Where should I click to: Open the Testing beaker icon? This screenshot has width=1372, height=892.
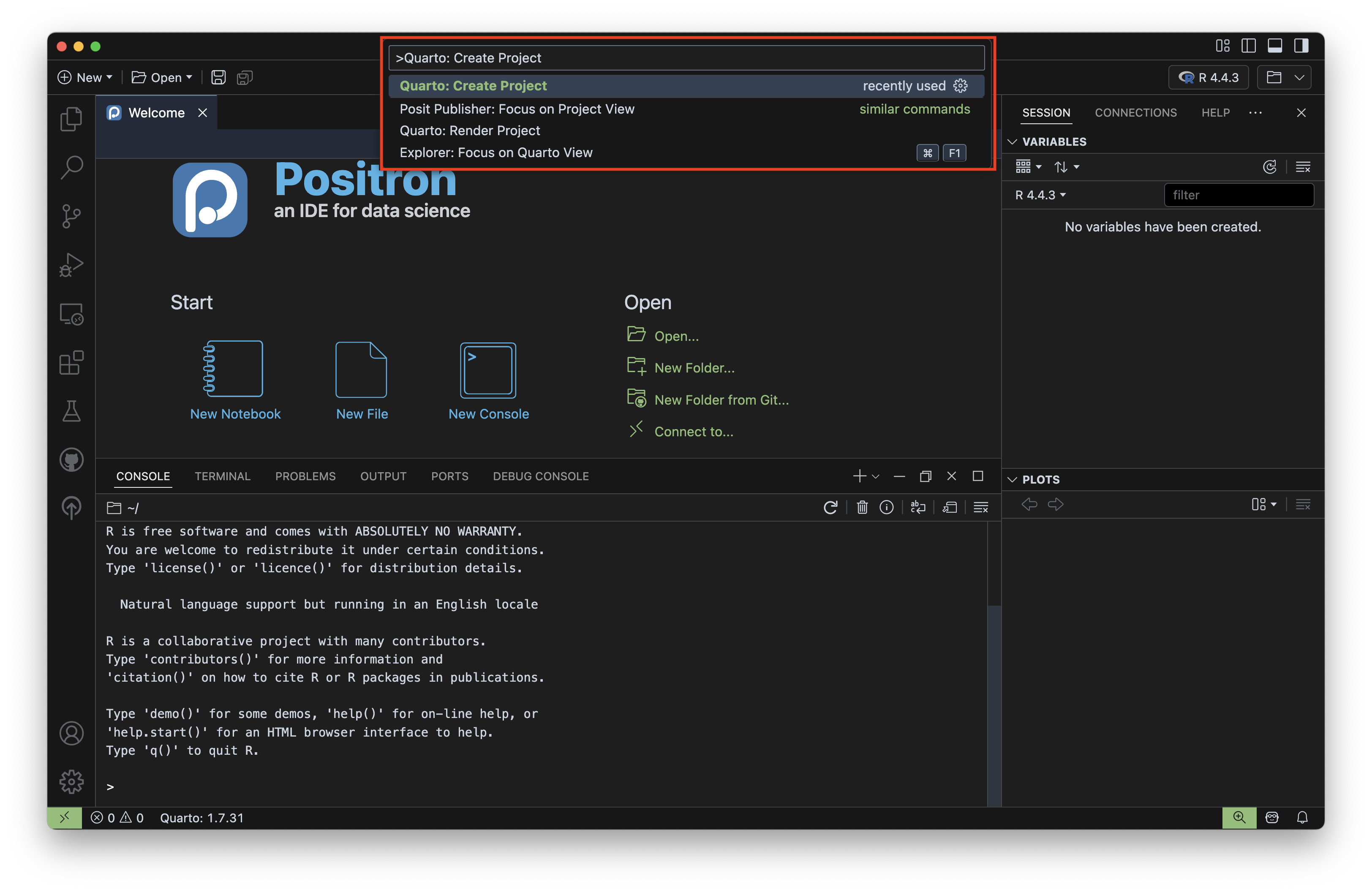pos(71,411)
